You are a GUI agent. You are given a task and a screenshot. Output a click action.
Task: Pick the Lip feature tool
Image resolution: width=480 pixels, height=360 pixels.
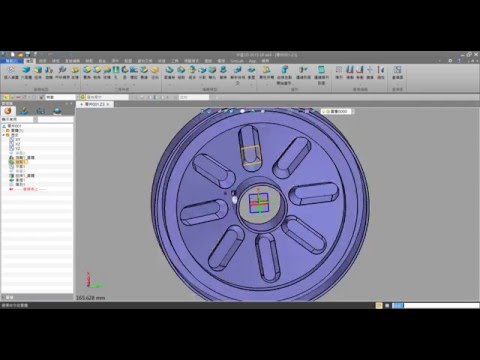pyautogui.click(x=144, y=72)
